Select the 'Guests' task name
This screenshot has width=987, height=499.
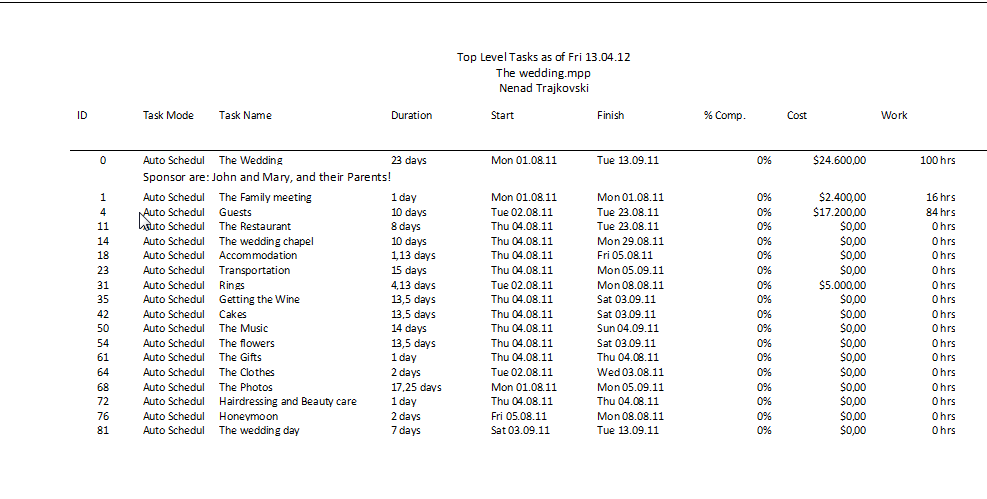pyautogui.click(x=235, y=212)
